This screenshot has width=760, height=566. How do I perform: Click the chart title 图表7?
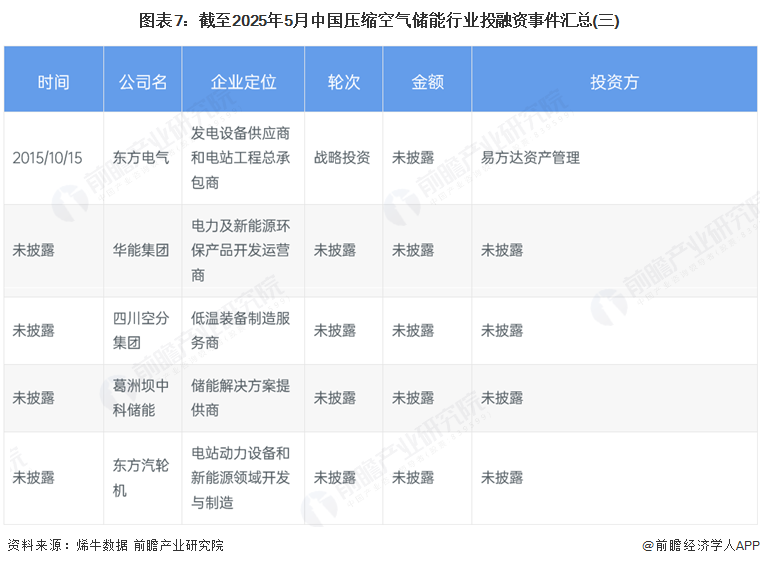379,20
